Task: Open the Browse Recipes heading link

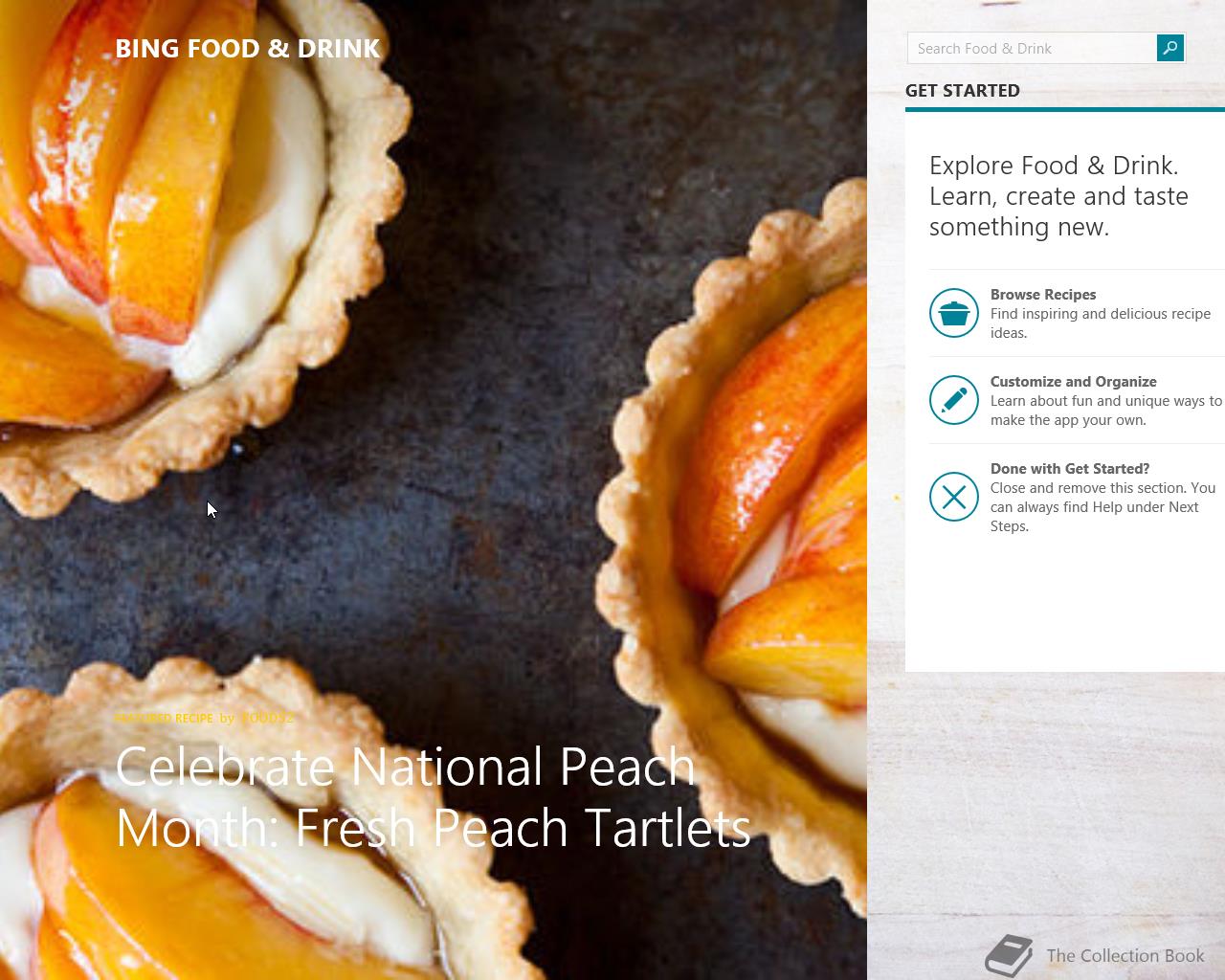Action: click(1043, 295)
